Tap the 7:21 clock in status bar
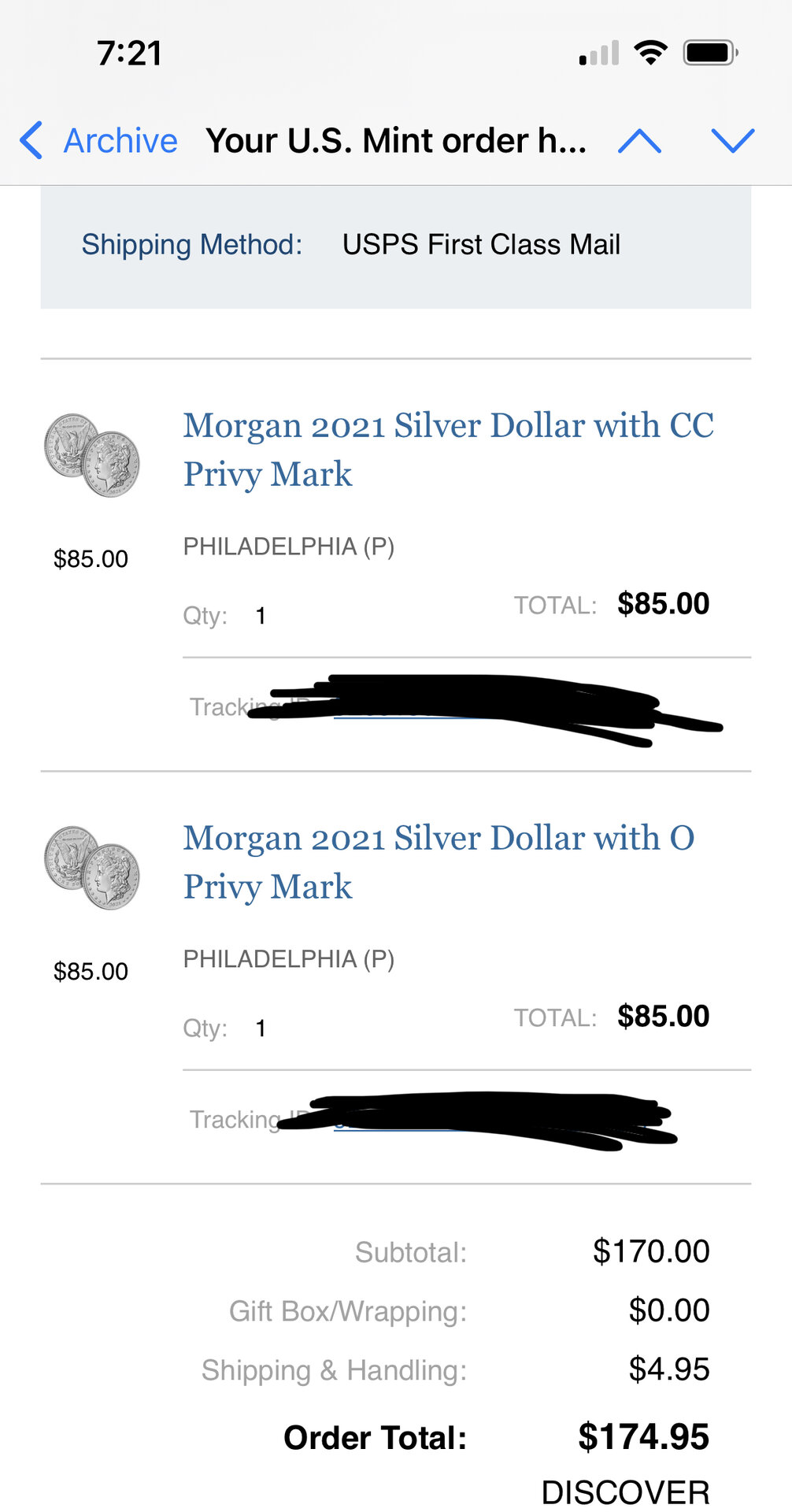Image resolution: width=792 pixels, height=1512 pixels. (130, 54)
